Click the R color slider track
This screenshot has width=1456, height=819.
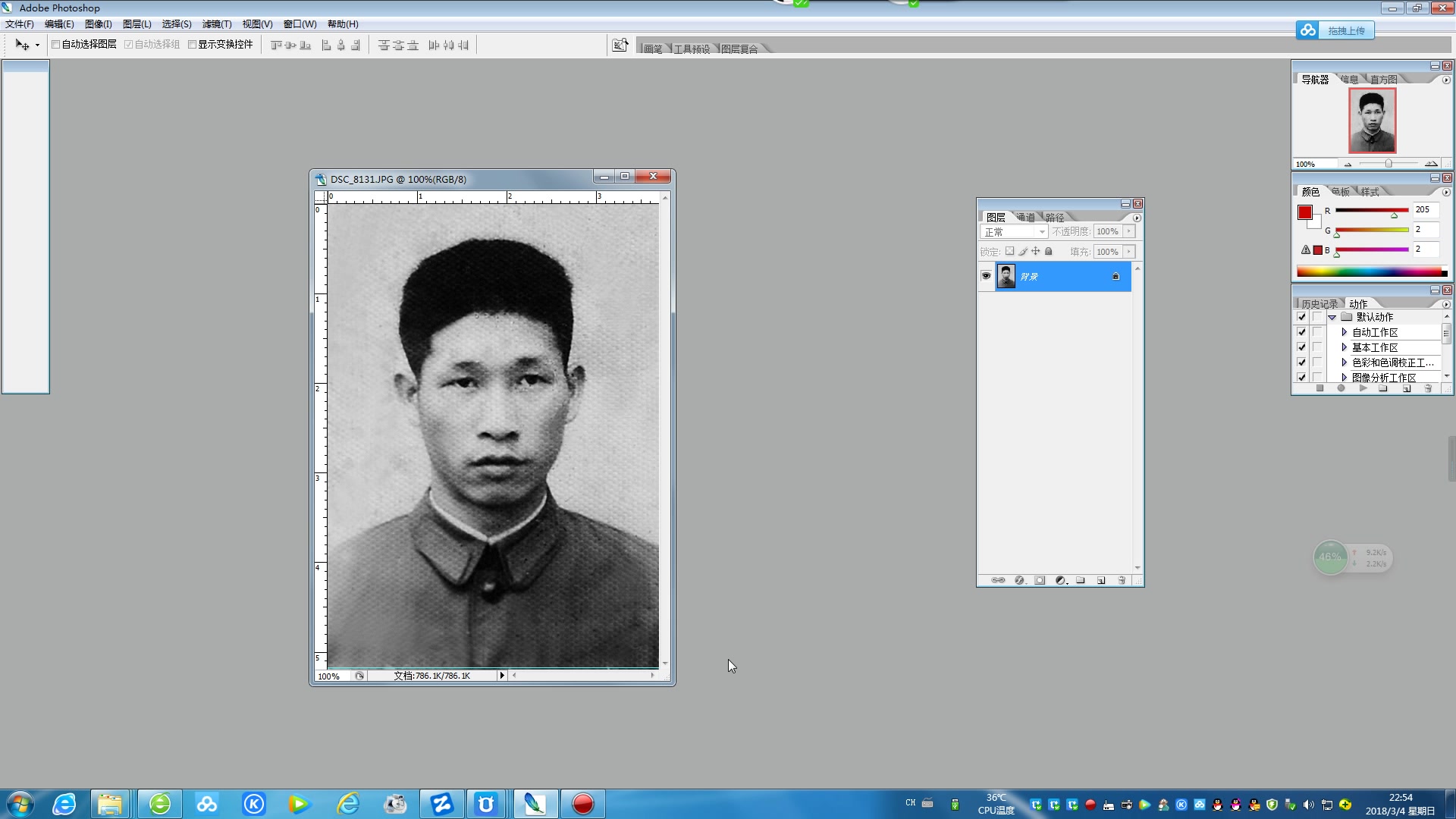tap(1372, 210)
